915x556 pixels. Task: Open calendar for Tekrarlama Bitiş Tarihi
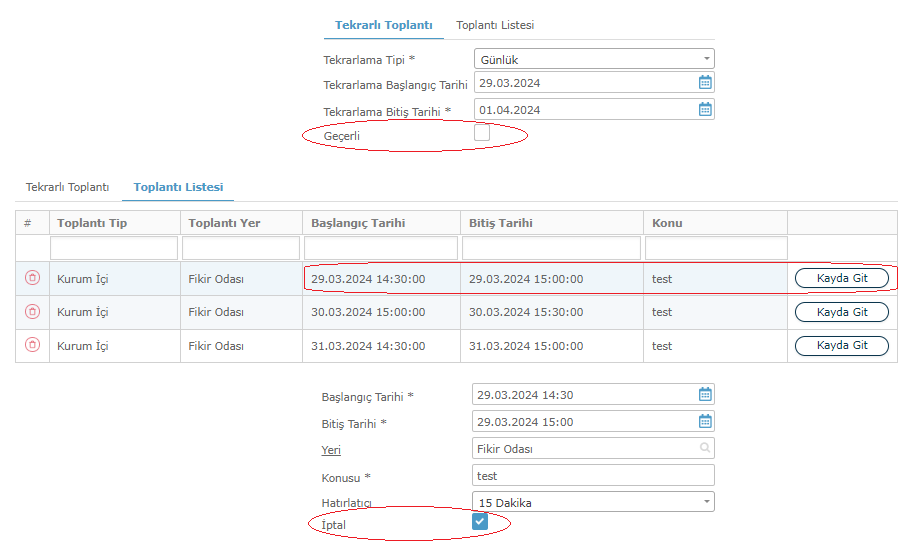click(705, 110)
